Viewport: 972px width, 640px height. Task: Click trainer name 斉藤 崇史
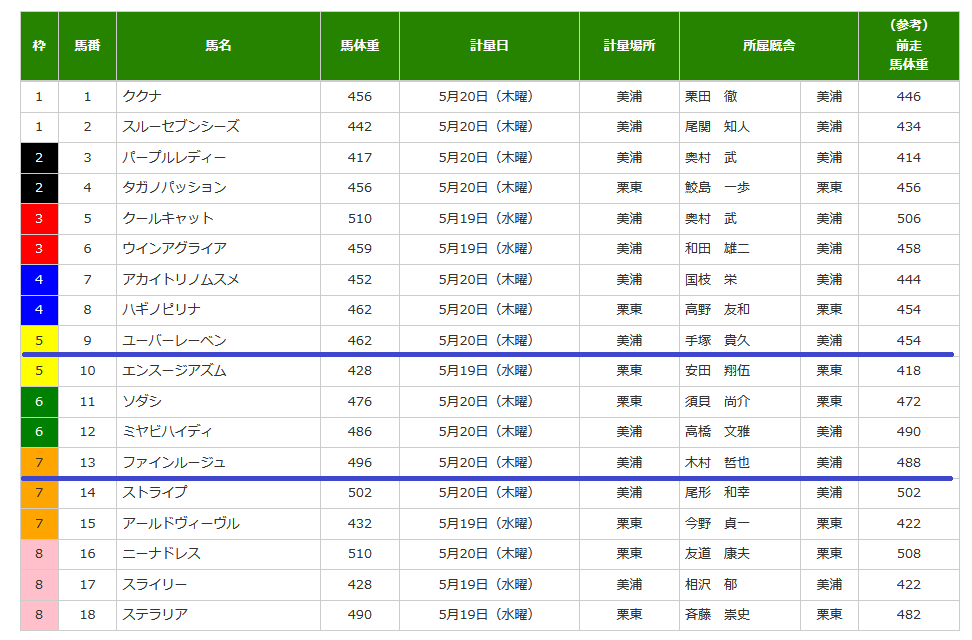[x=717, y=615]
